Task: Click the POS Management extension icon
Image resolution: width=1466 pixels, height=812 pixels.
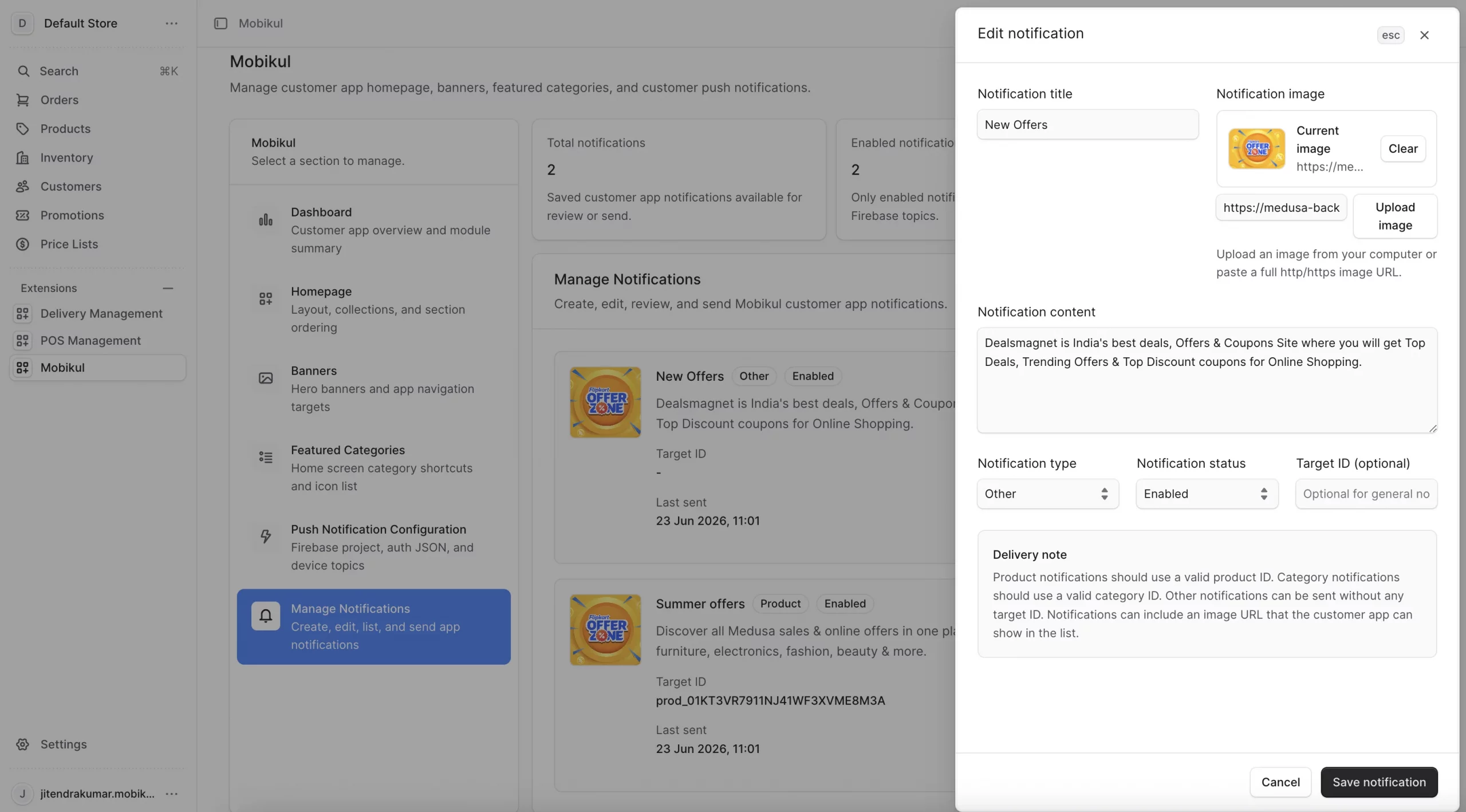Action: click(23, 340)
